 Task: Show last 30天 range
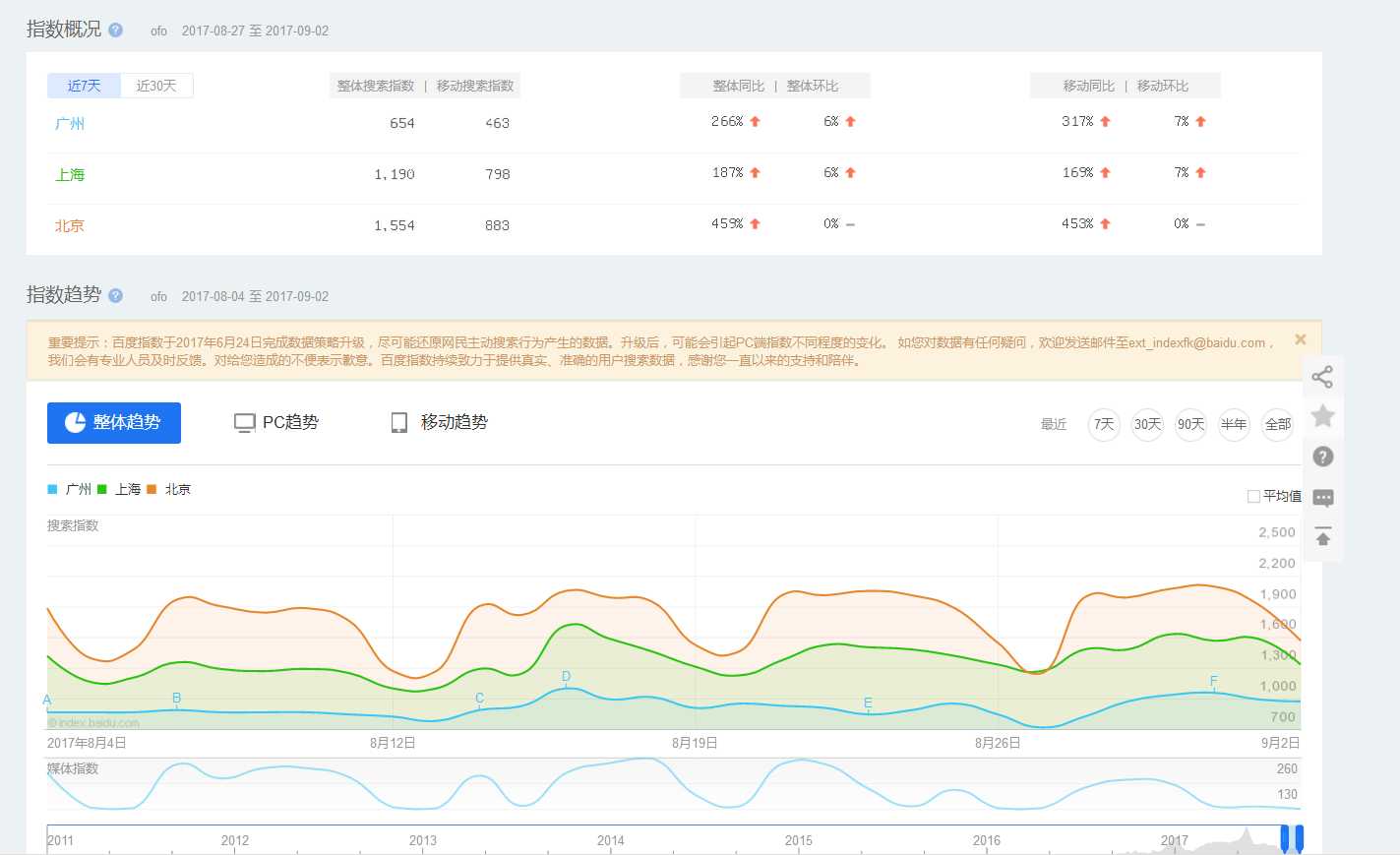[1147, 424]
